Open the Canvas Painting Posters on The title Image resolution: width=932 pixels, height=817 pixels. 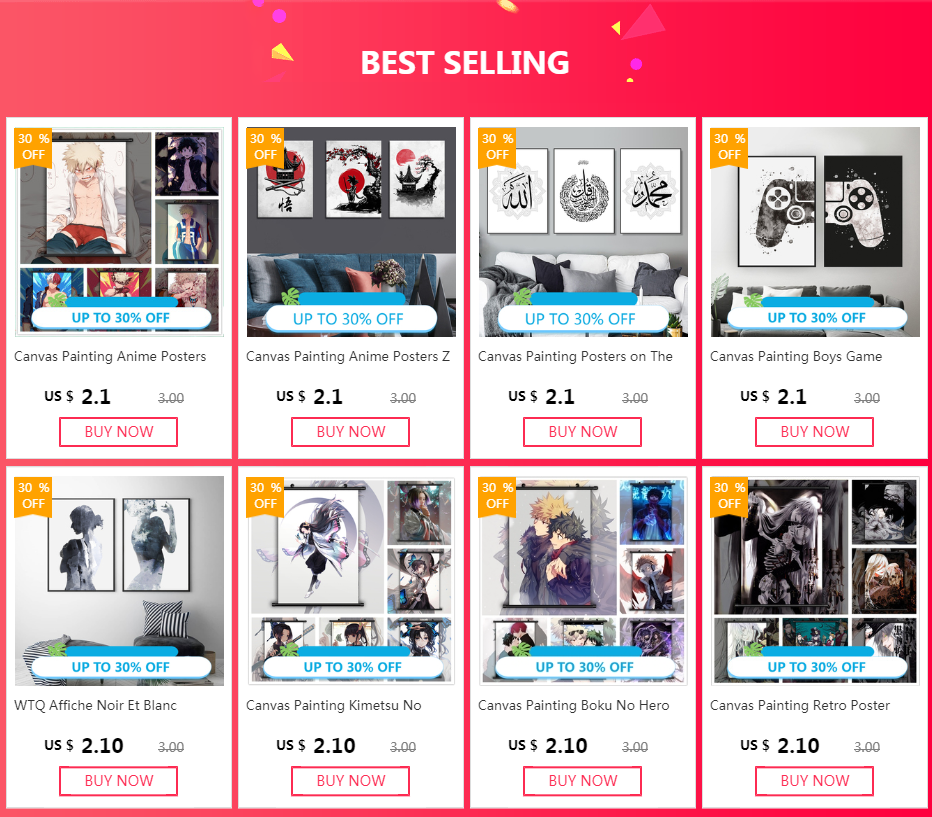[x=575, y=357]
